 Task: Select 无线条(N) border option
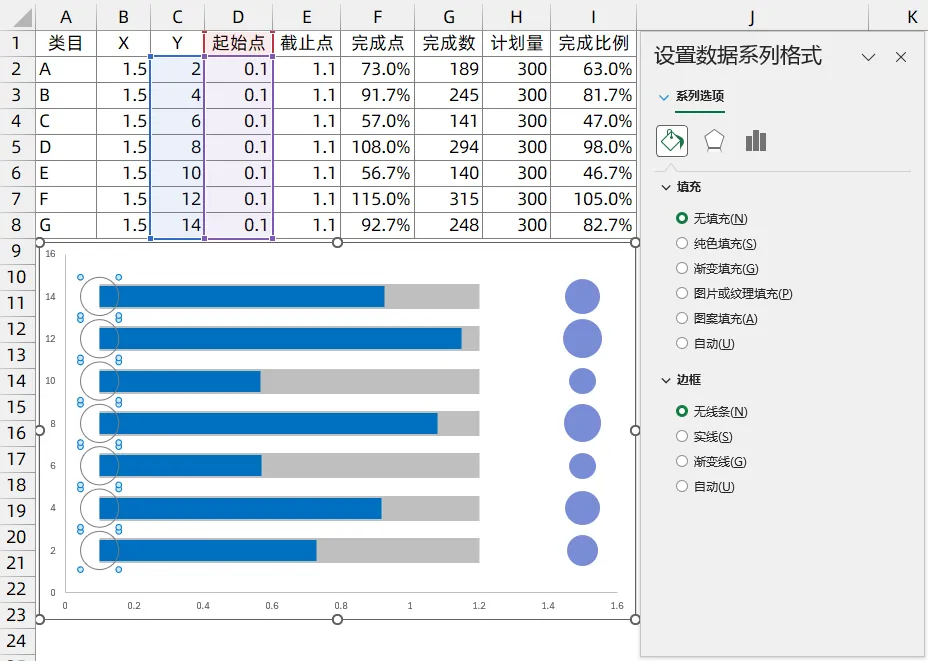[x=712, y=411]
